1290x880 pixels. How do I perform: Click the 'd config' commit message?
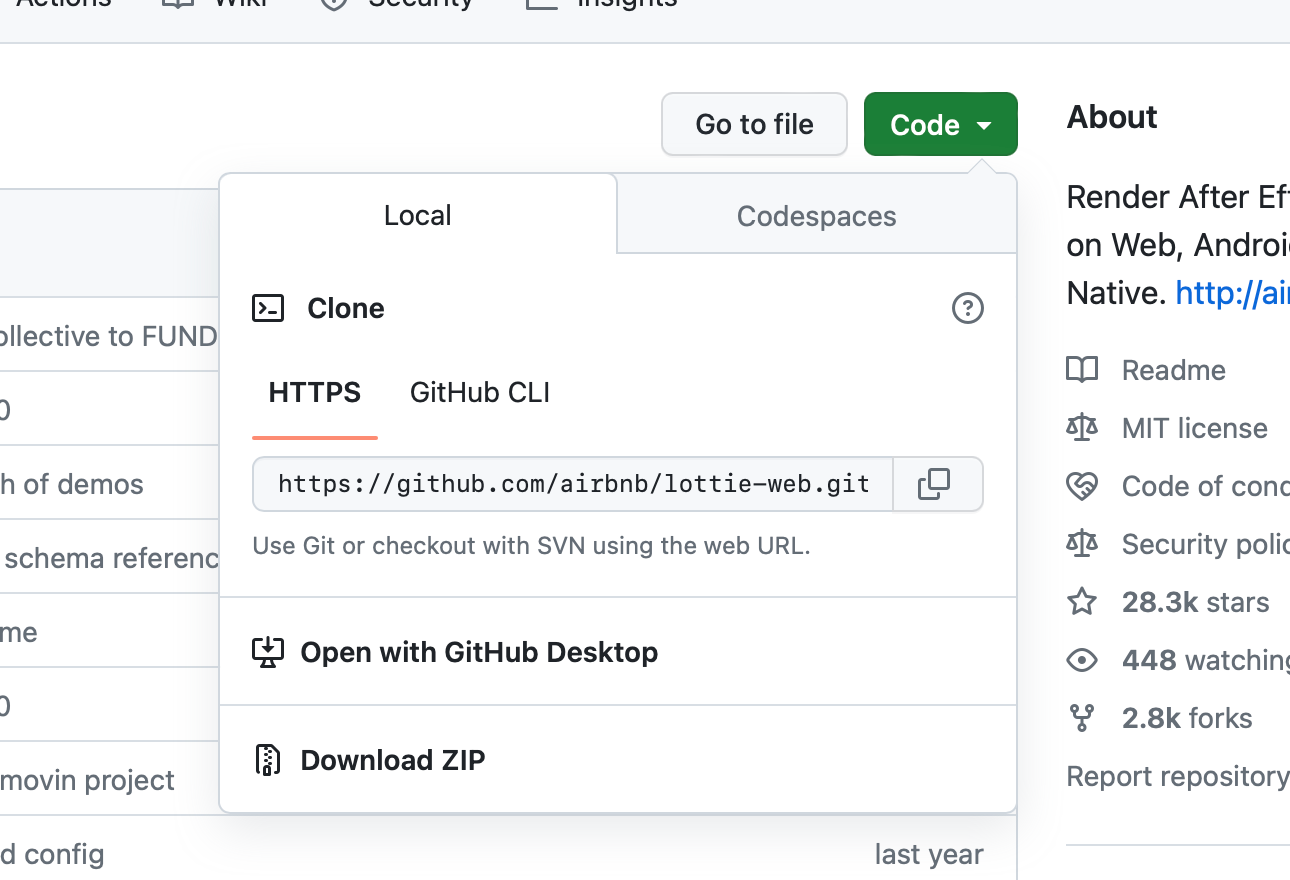click(52, 854)
